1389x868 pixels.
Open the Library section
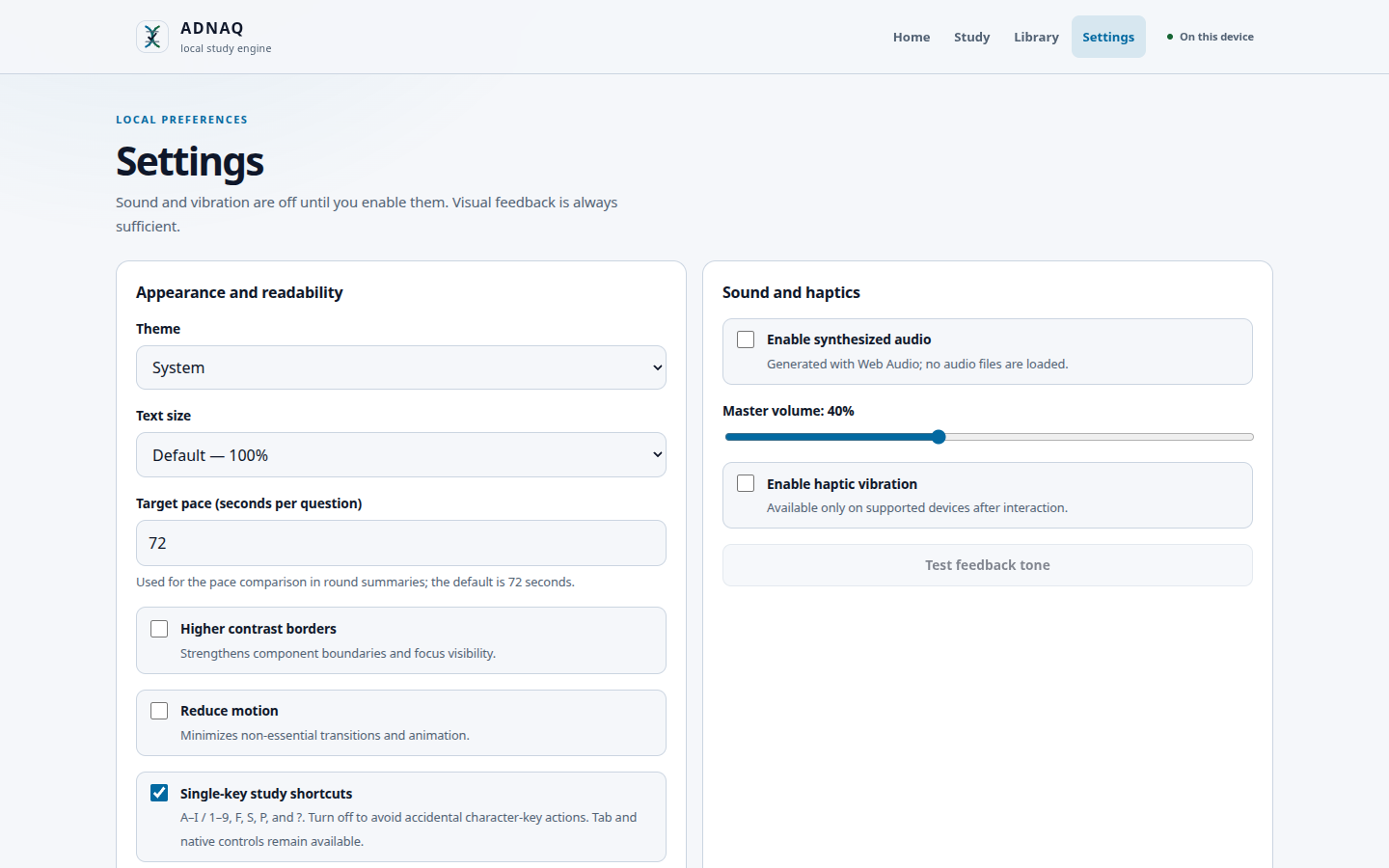point(1036,37)
